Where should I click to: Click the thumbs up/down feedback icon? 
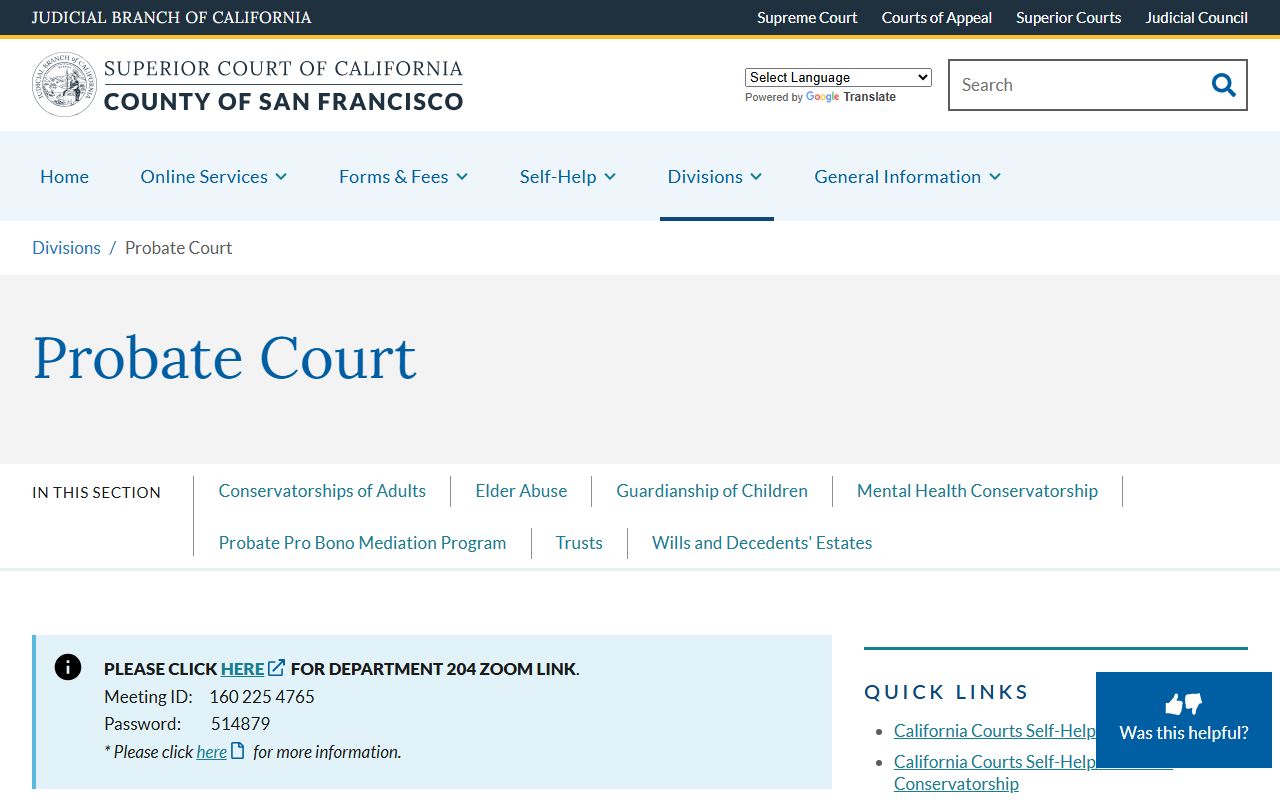(1184, 704)
